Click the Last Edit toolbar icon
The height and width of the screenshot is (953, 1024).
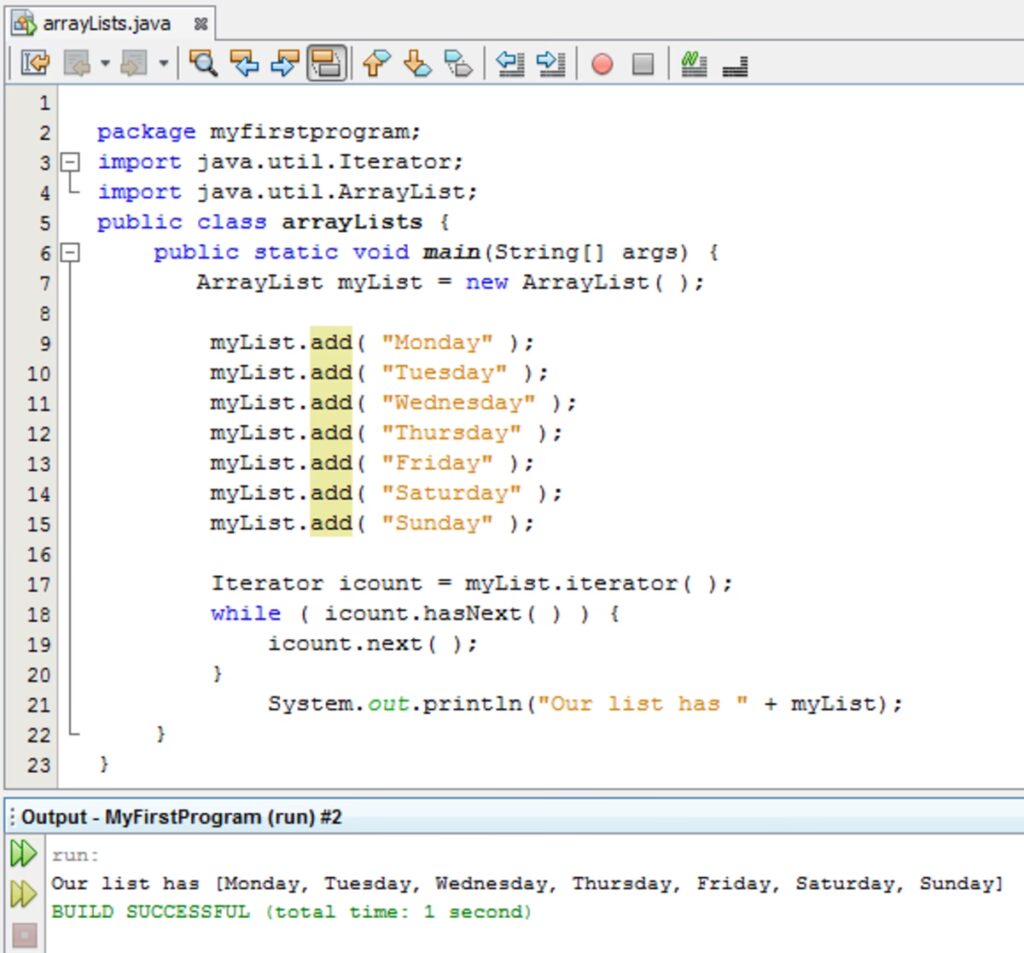click(35, 65)
